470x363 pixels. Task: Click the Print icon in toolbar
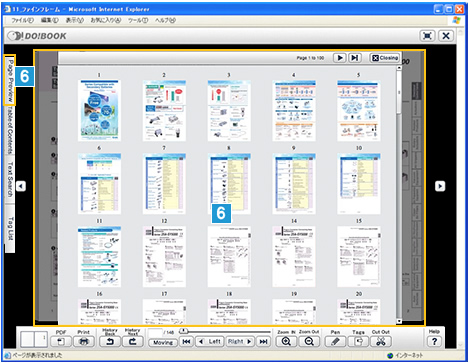(x=84, y=342)
